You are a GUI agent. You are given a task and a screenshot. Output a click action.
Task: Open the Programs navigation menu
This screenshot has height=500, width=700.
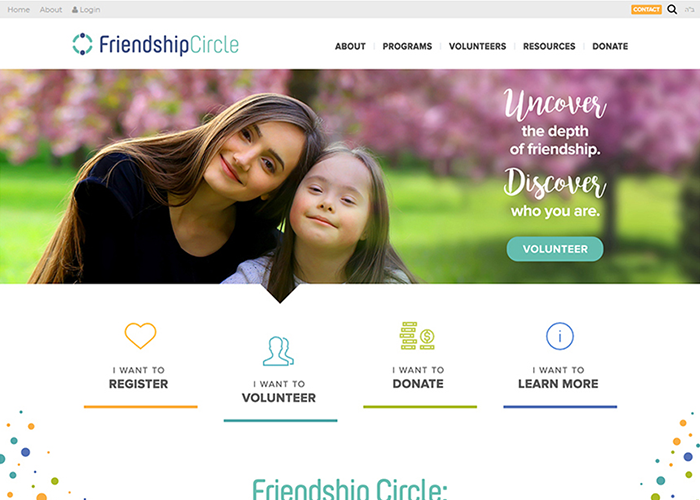coord(407,46)
